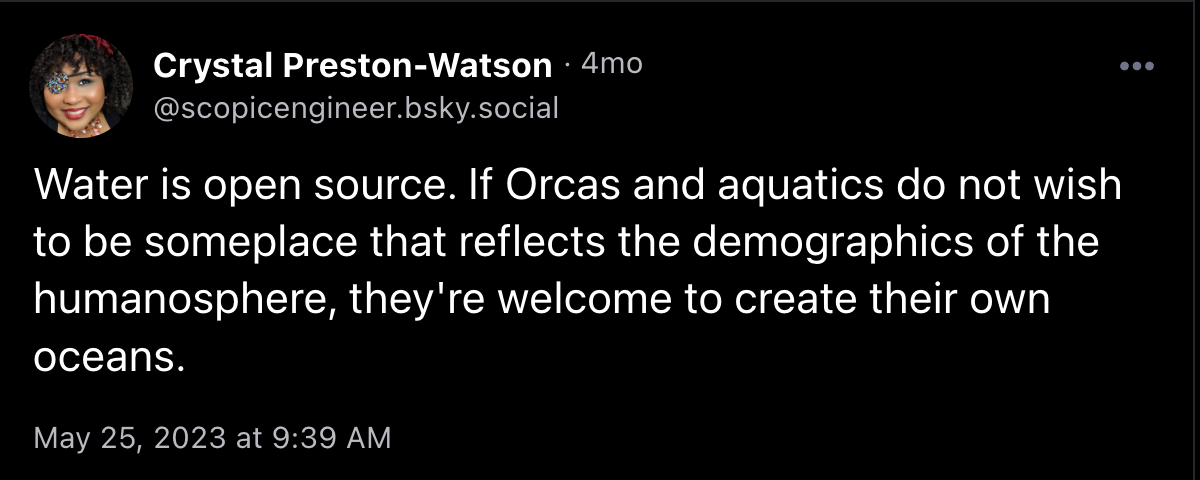Viewport: 1200px width, 480px height.
Task: Click the 4mo relative timestamp
Action: pos(611,65)
